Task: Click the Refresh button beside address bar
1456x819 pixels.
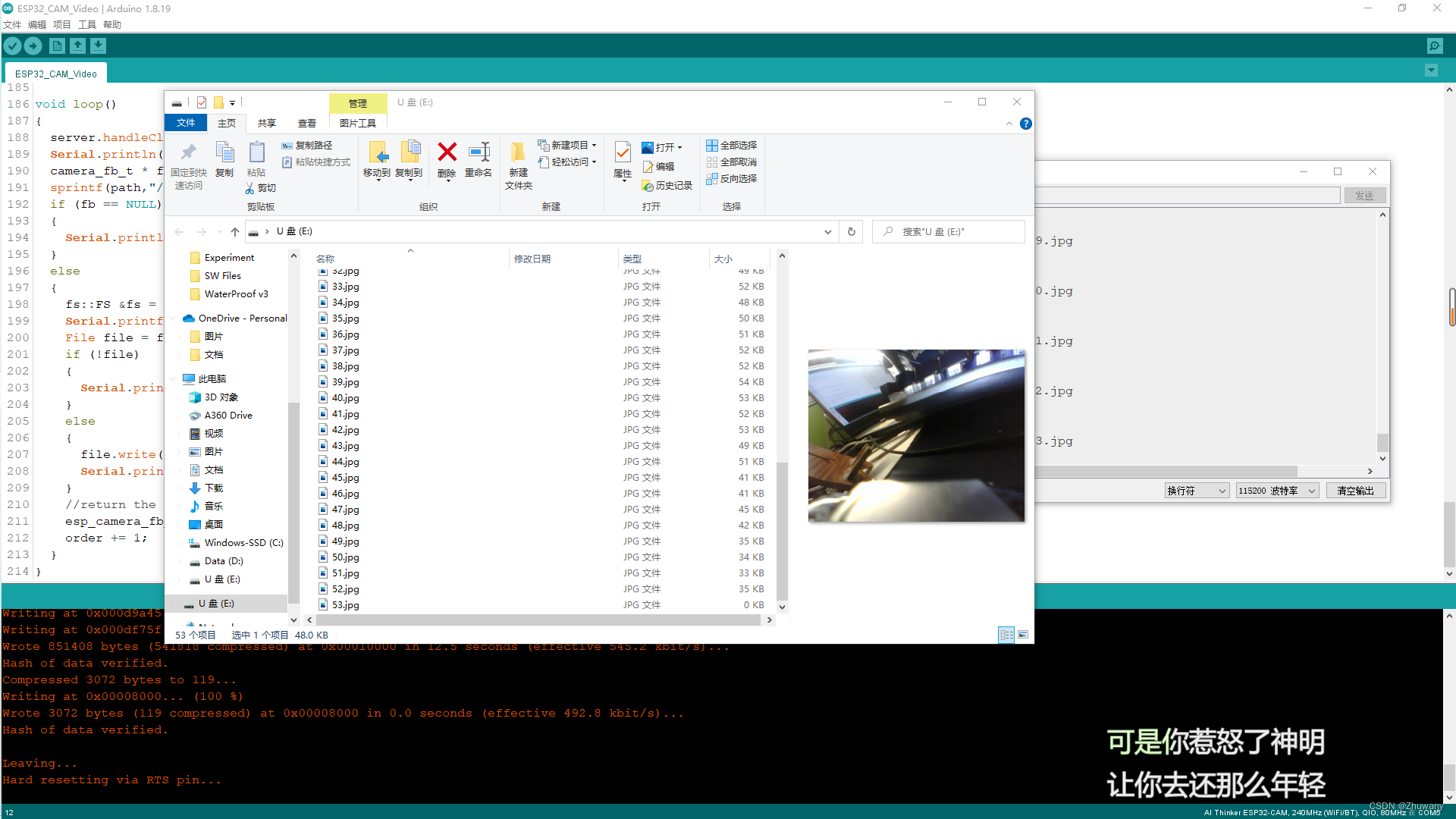Action: [852, 232]
